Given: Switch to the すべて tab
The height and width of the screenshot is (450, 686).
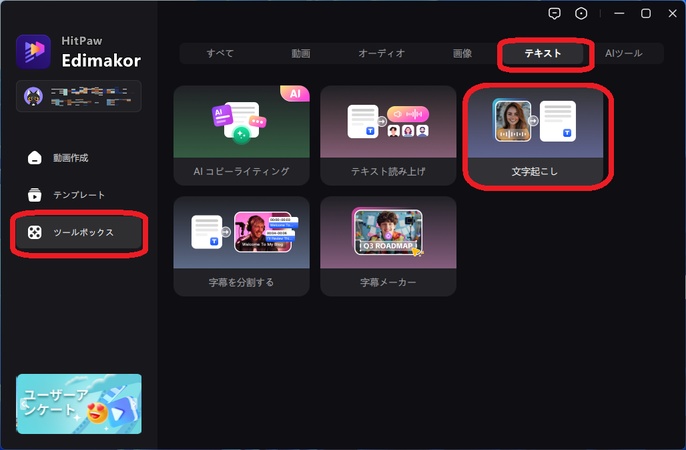Looking at the screenshot, I should point(220,53).
